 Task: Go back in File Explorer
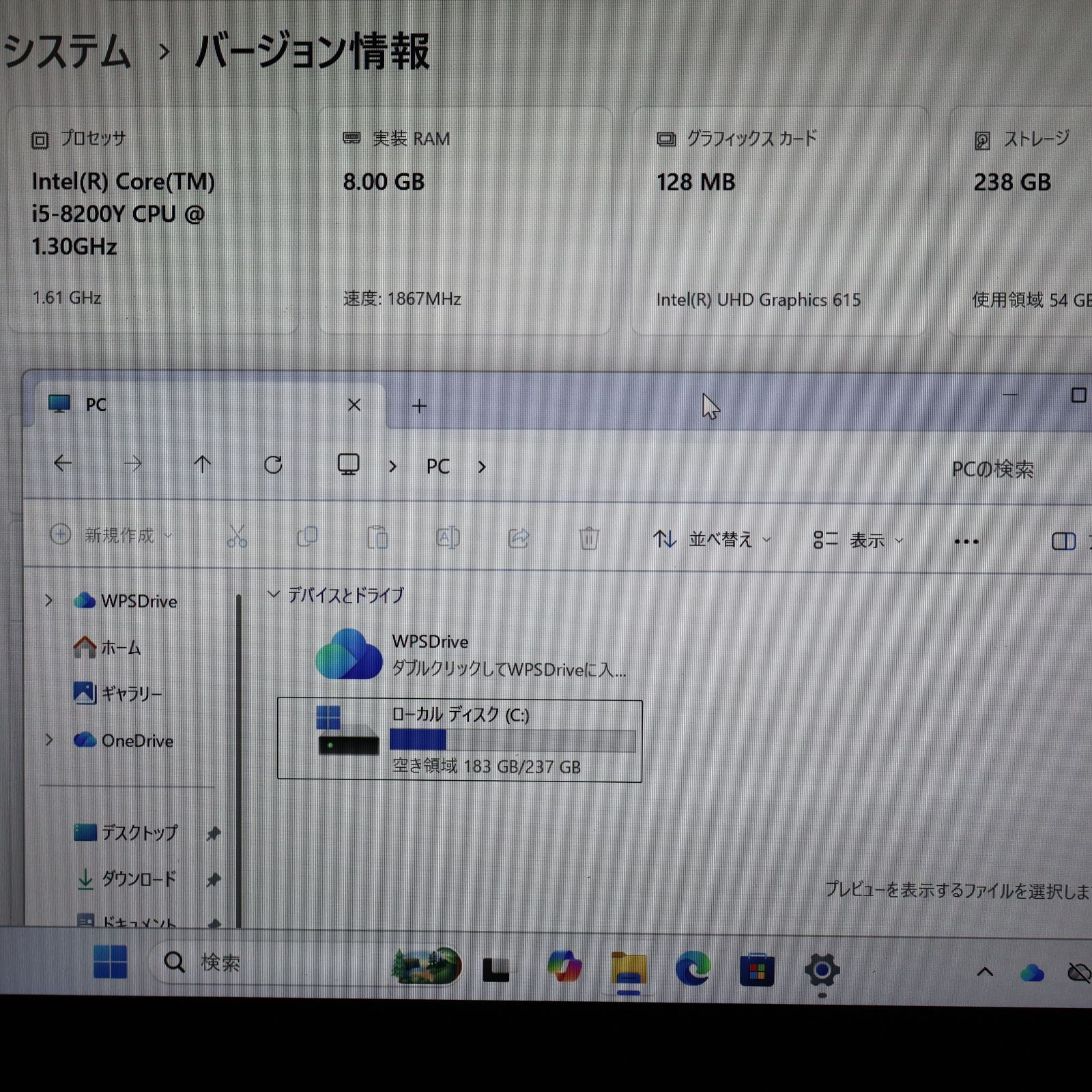[63, 463]
